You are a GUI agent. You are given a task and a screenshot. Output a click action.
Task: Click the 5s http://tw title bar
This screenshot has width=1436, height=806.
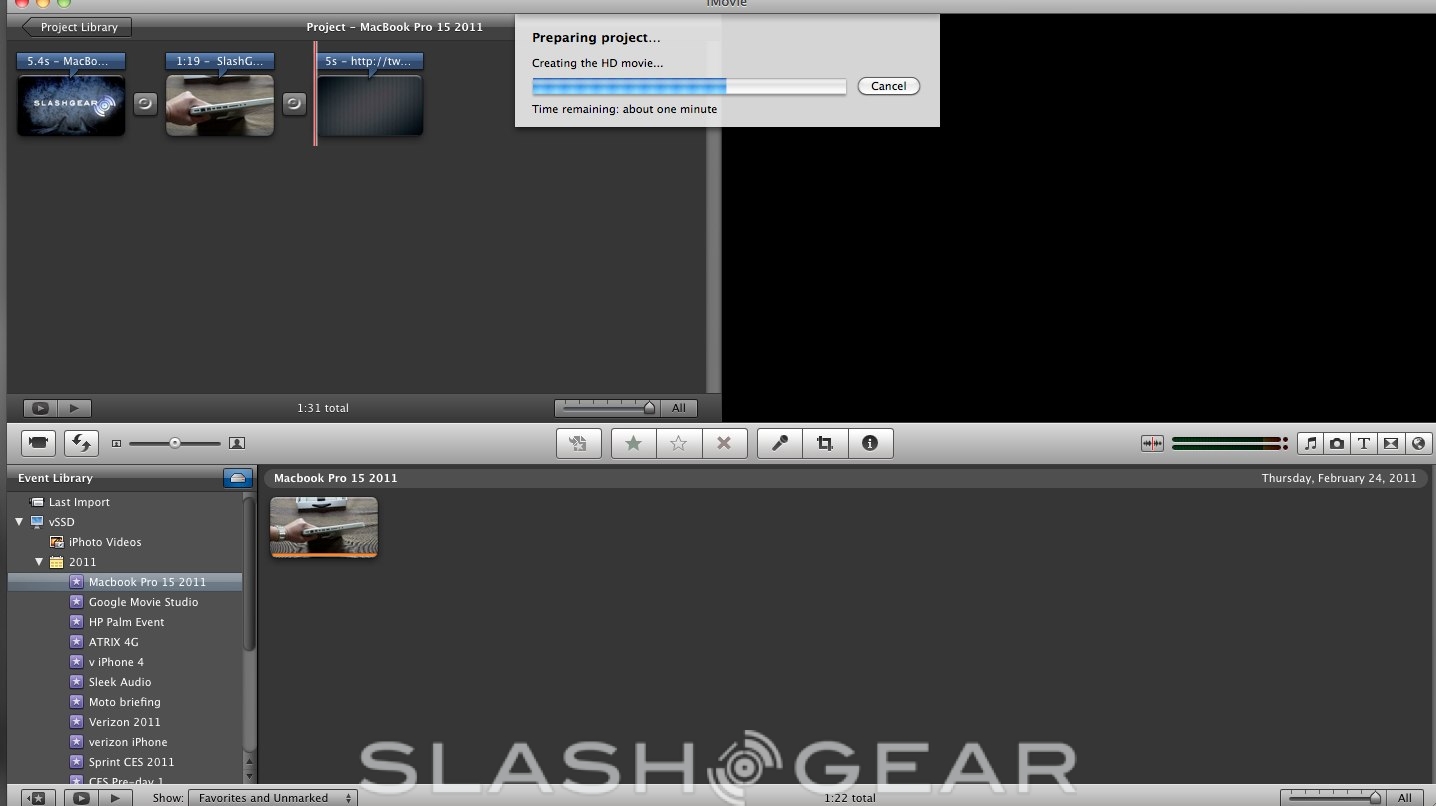click(x=370, y=61)
